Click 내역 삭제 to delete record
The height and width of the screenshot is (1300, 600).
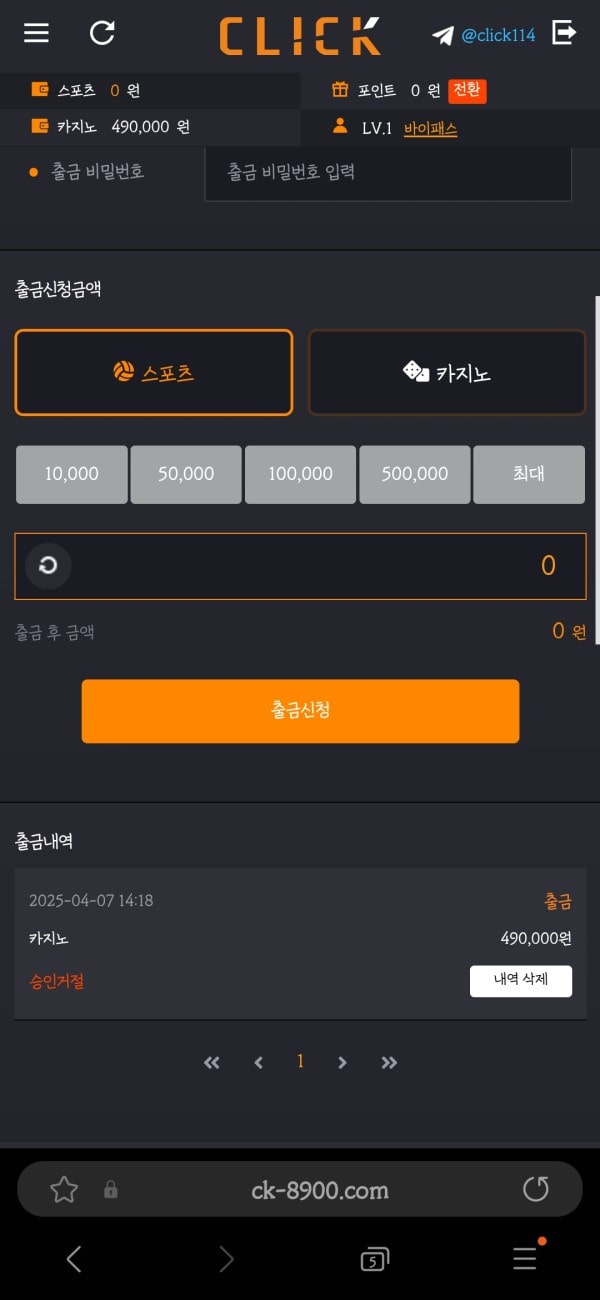[x=521, y=981]
